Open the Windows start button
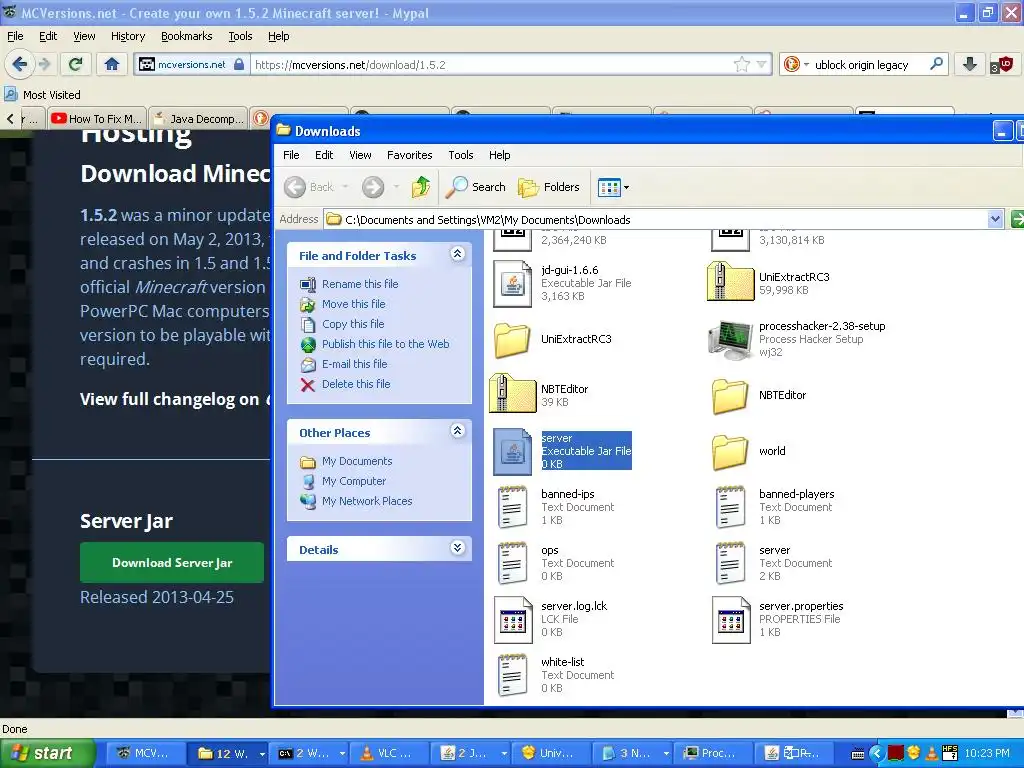 (x=48, y=753)
